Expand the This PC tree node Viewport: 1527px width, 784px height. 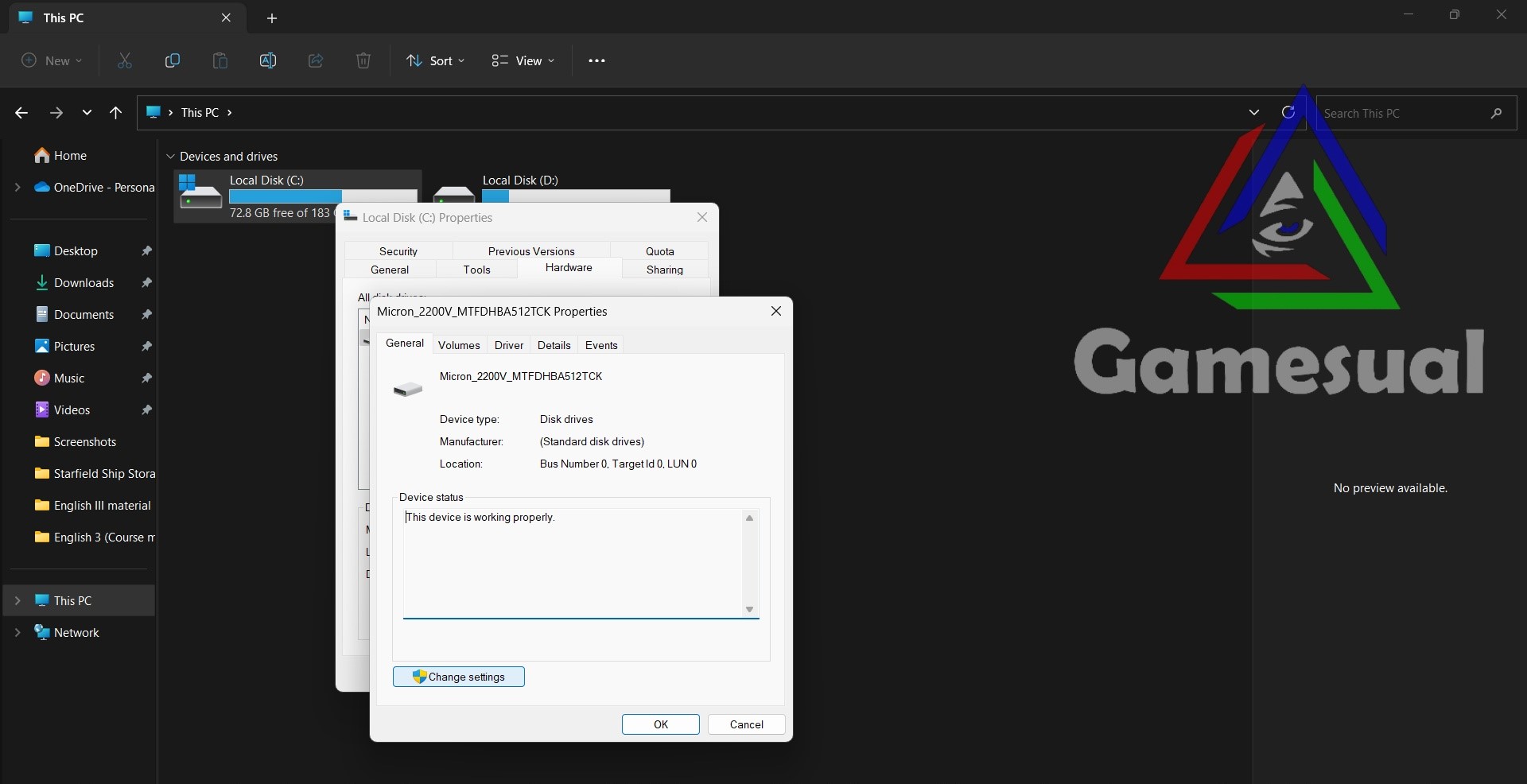[x=17, y=601]
